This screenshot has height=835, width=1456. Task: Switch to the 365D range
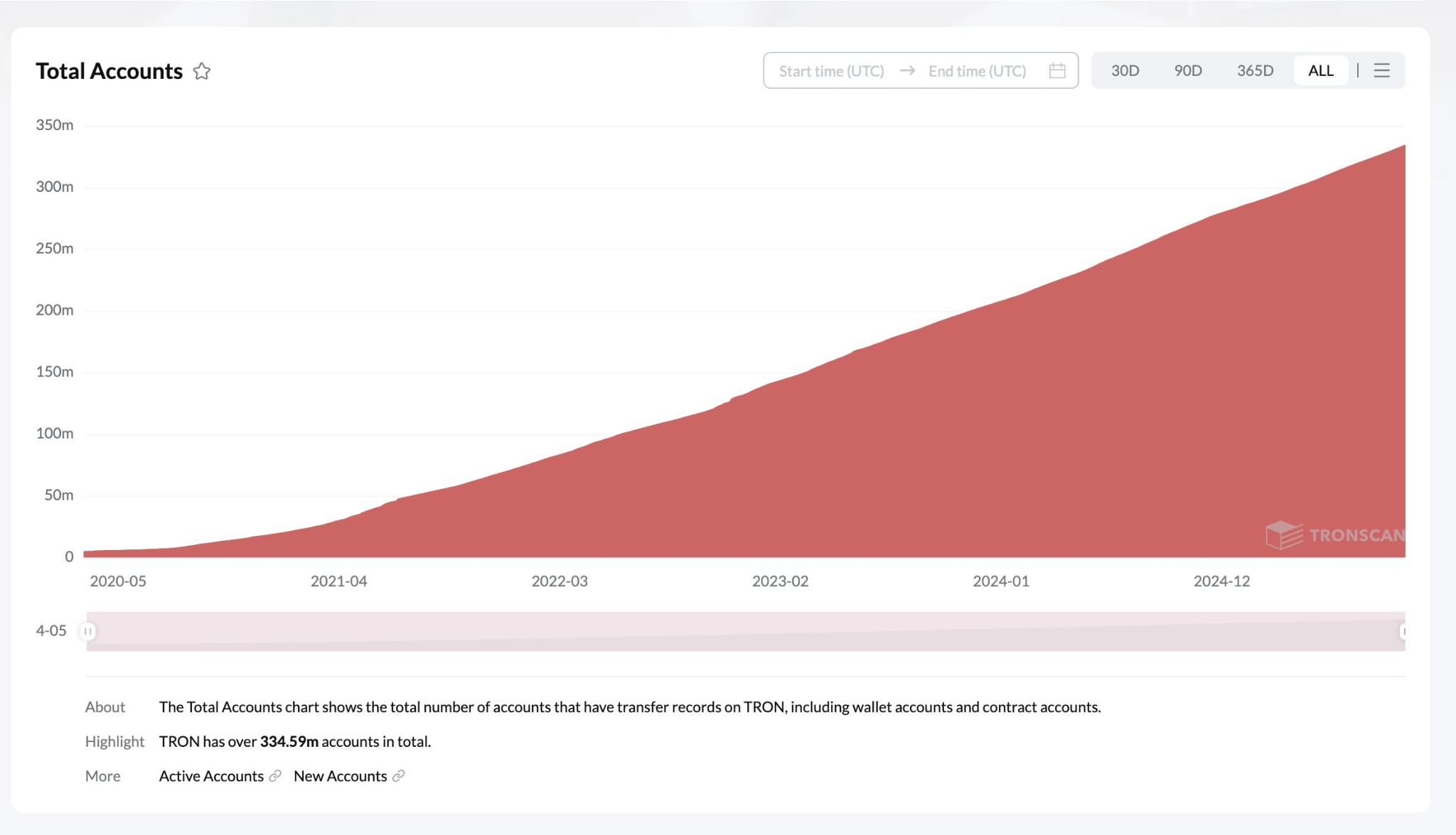click(1255, 70)
